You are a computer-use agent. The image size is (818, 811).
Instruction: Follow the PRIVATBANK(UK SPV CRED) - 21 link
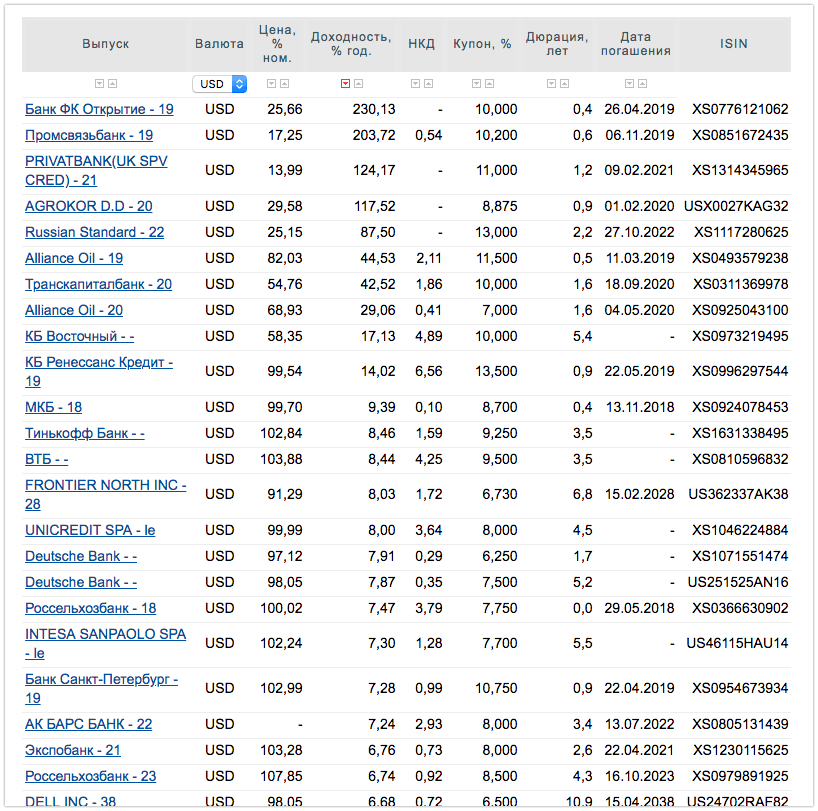click(96, 171)
